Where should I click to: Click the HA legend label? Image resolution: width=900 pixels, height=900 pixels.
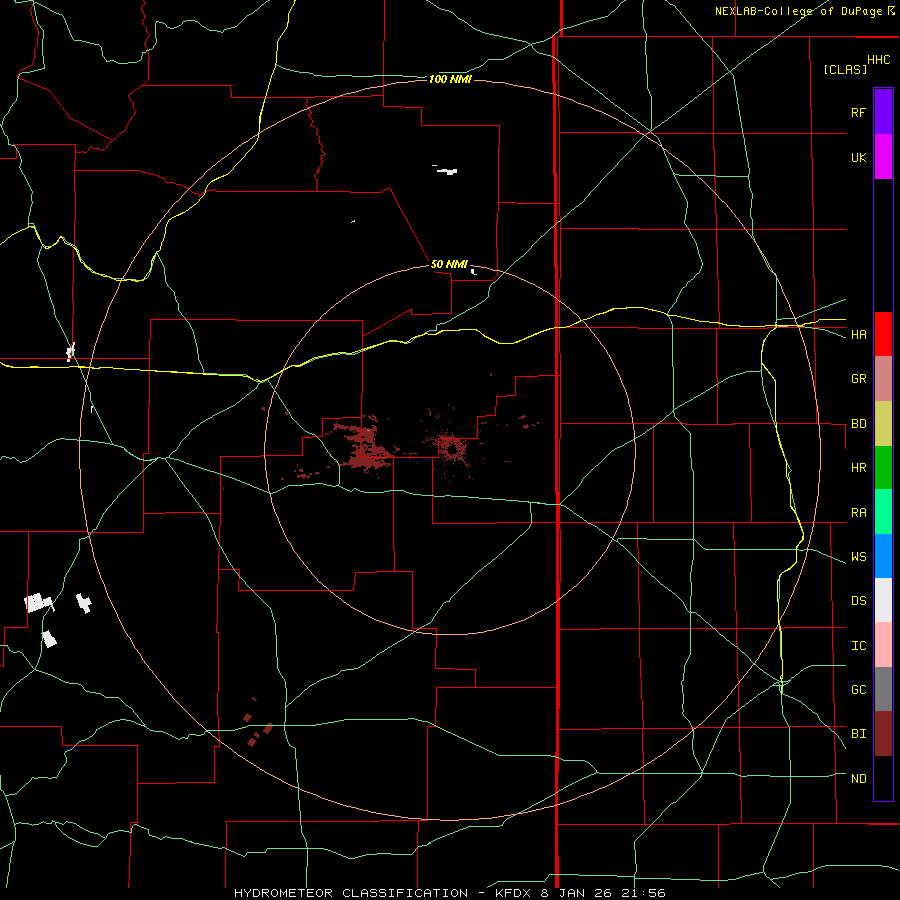pos(858,335)
